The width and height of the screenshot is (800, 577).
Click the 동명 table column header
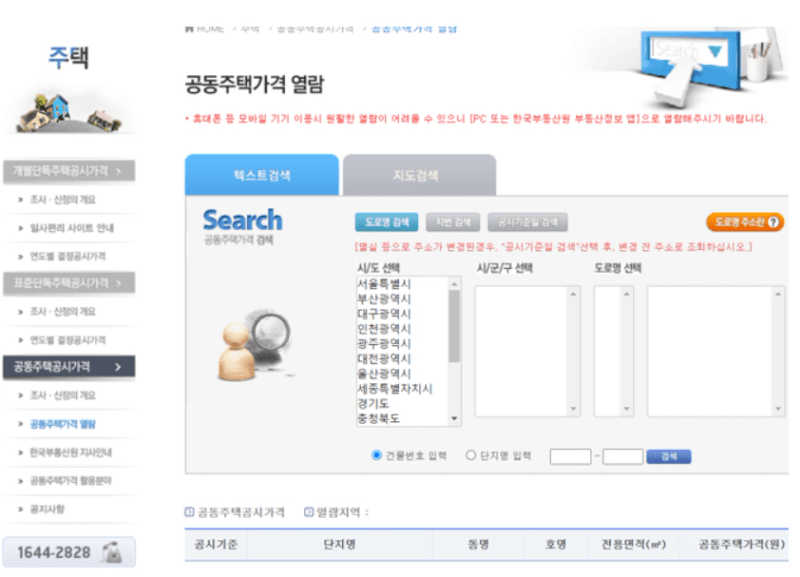pyautogui.click(x=479, y=544)
